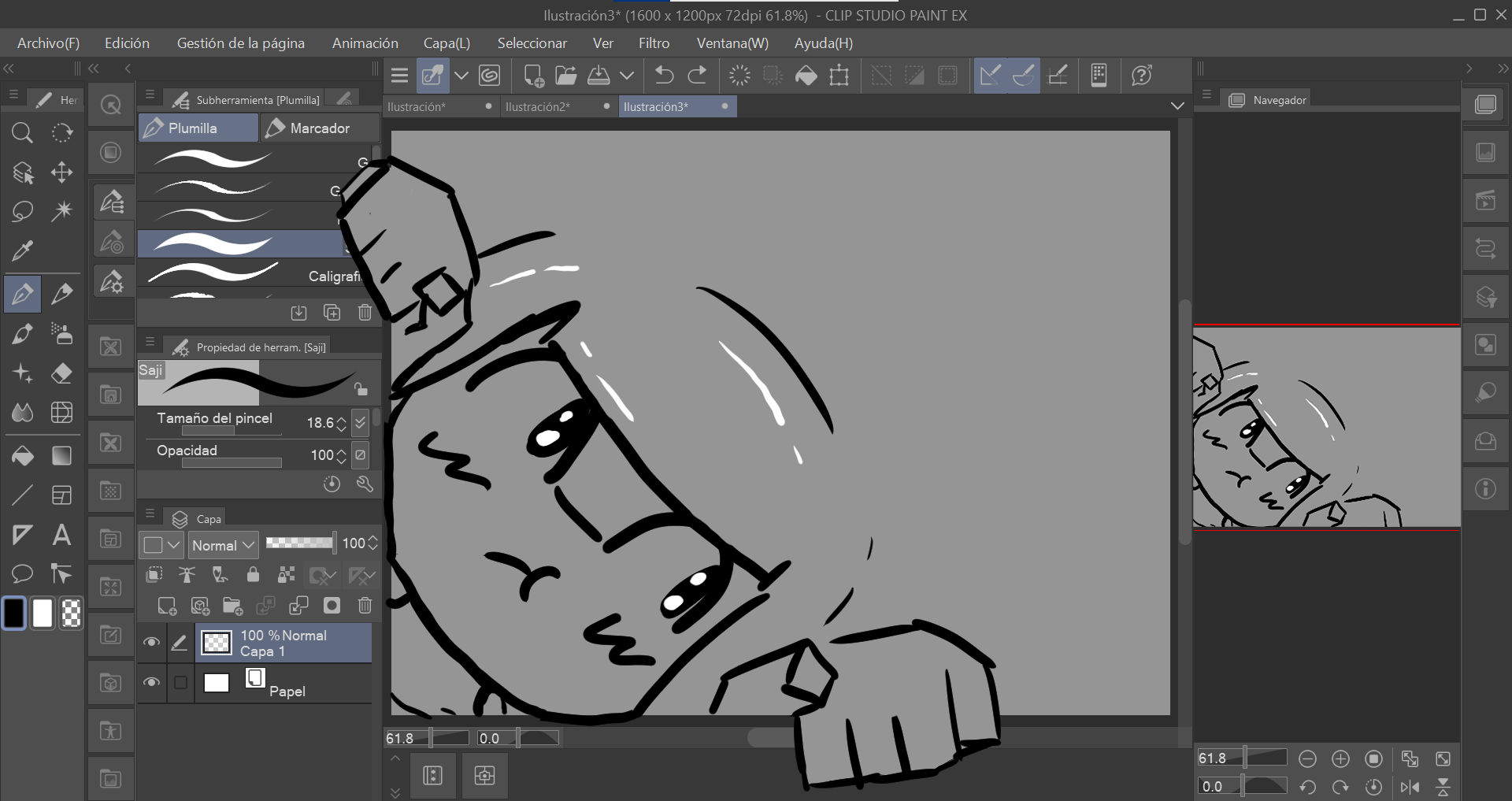Delete layer using trash icon in Capa panel
Image resolution: width=1512 pixels, height=801 pixels.
(x=365, y=605)
